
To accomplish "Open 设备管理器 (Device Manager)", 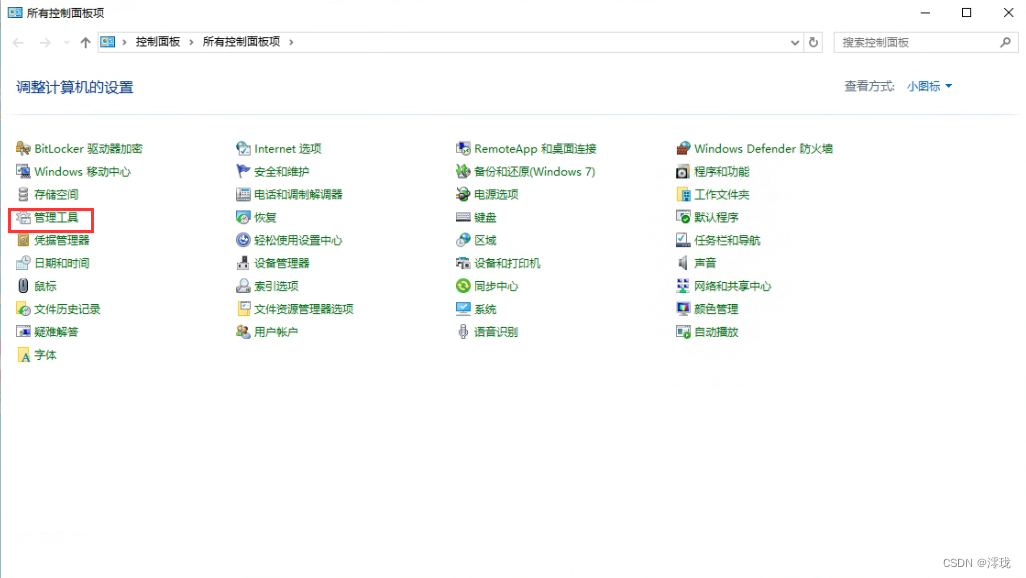I will coord(283,263).
